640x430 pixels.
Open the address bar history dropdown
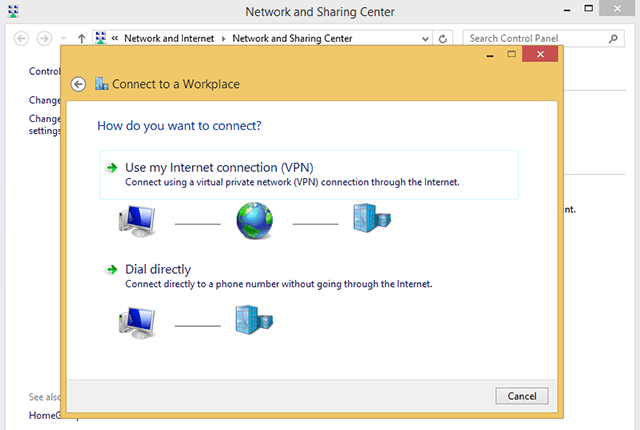(x=425, y=39)
